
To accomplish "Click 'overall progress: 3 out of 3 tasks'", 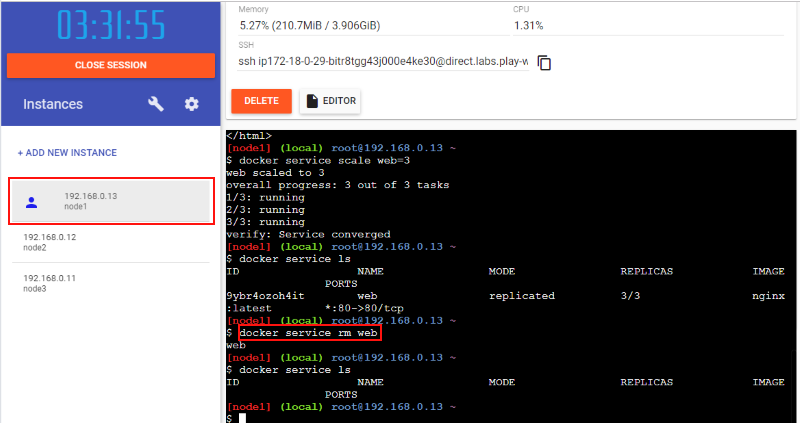I will 338,185.
